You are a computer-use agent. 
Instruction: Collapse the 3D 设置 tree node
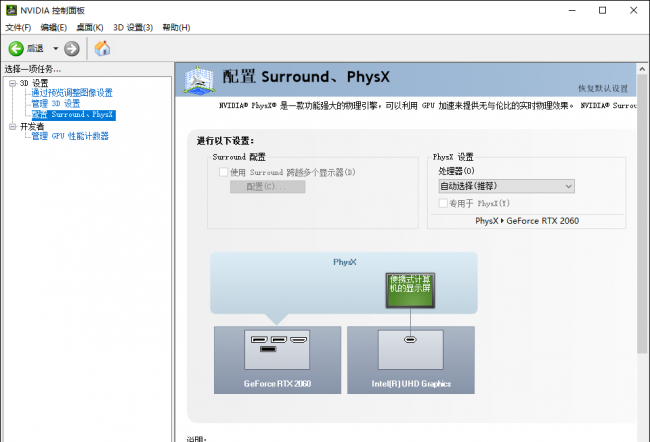click(12, 83)
